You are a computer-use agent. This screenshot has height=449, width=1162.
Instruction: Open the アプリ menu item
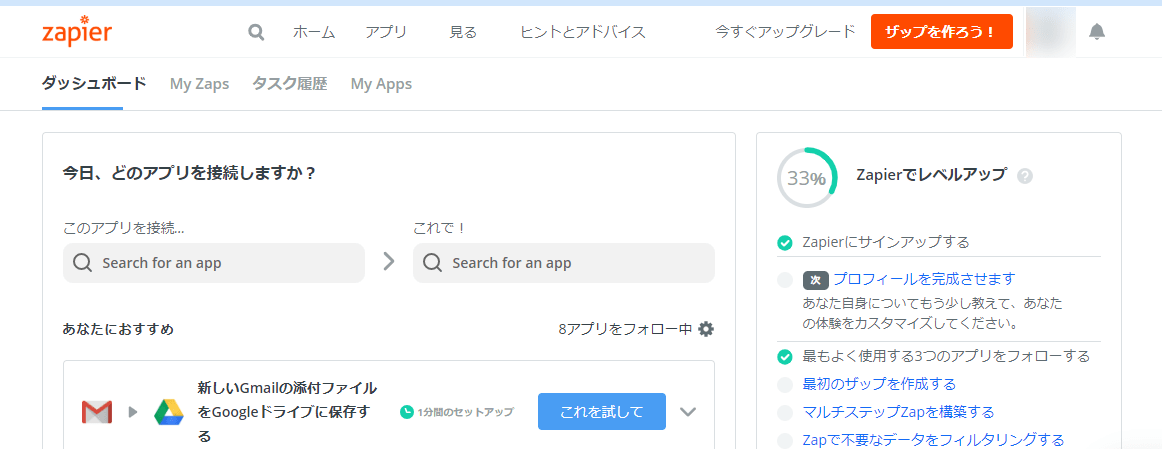(x=386, y=32)
